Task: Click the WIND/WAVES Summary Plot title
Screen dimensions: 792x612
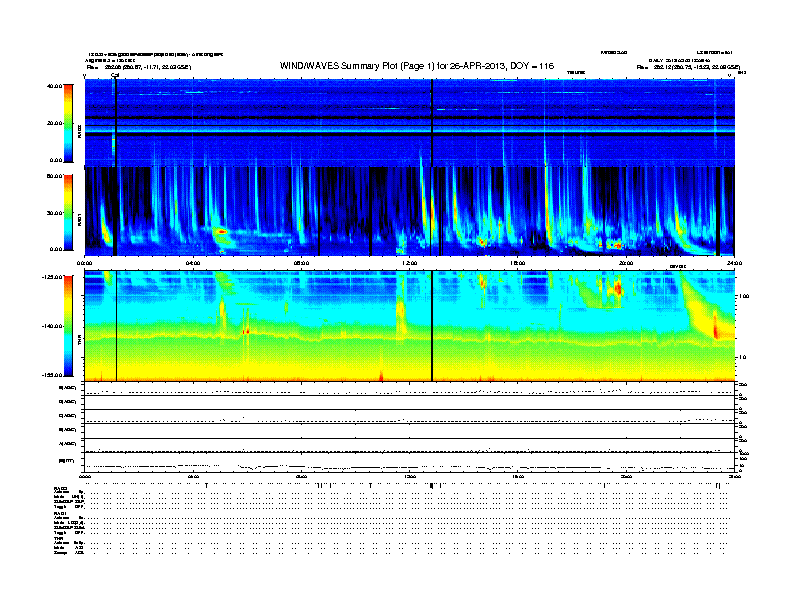Action: [x=417, y=66]
